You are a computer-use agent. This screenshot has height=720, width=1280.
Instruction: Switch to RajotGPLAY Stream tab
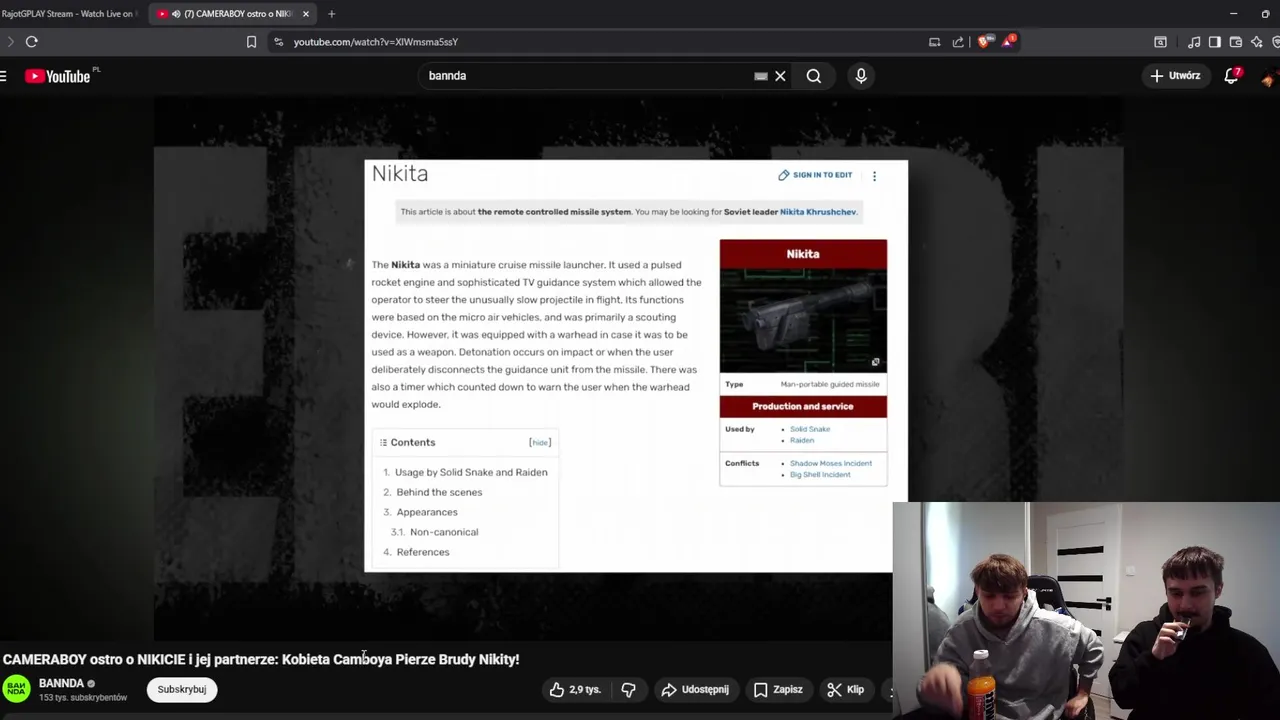point(70,14)
